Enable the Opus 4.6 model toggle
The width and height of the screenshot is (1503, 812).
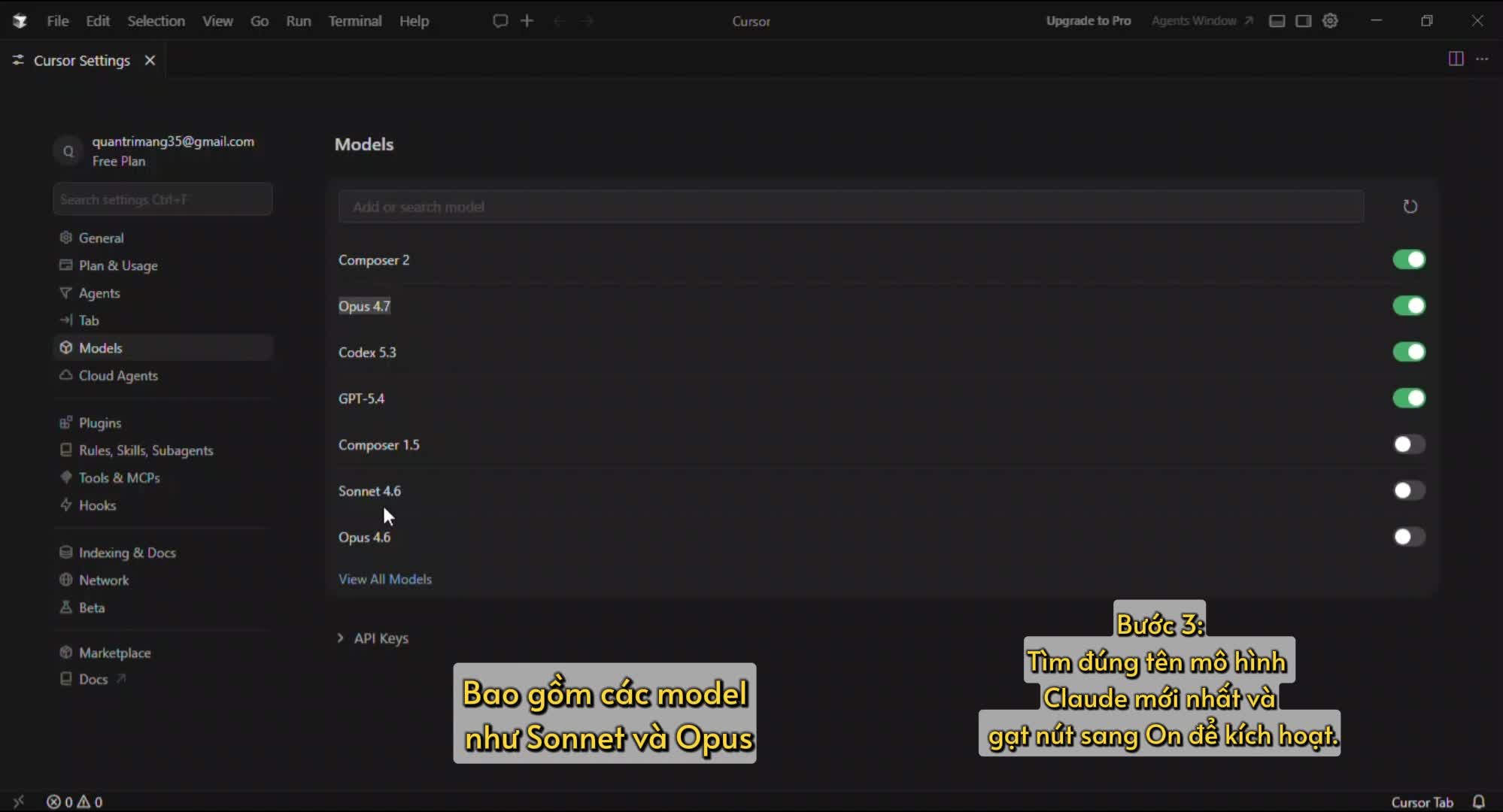click(x=1409, y=537)
